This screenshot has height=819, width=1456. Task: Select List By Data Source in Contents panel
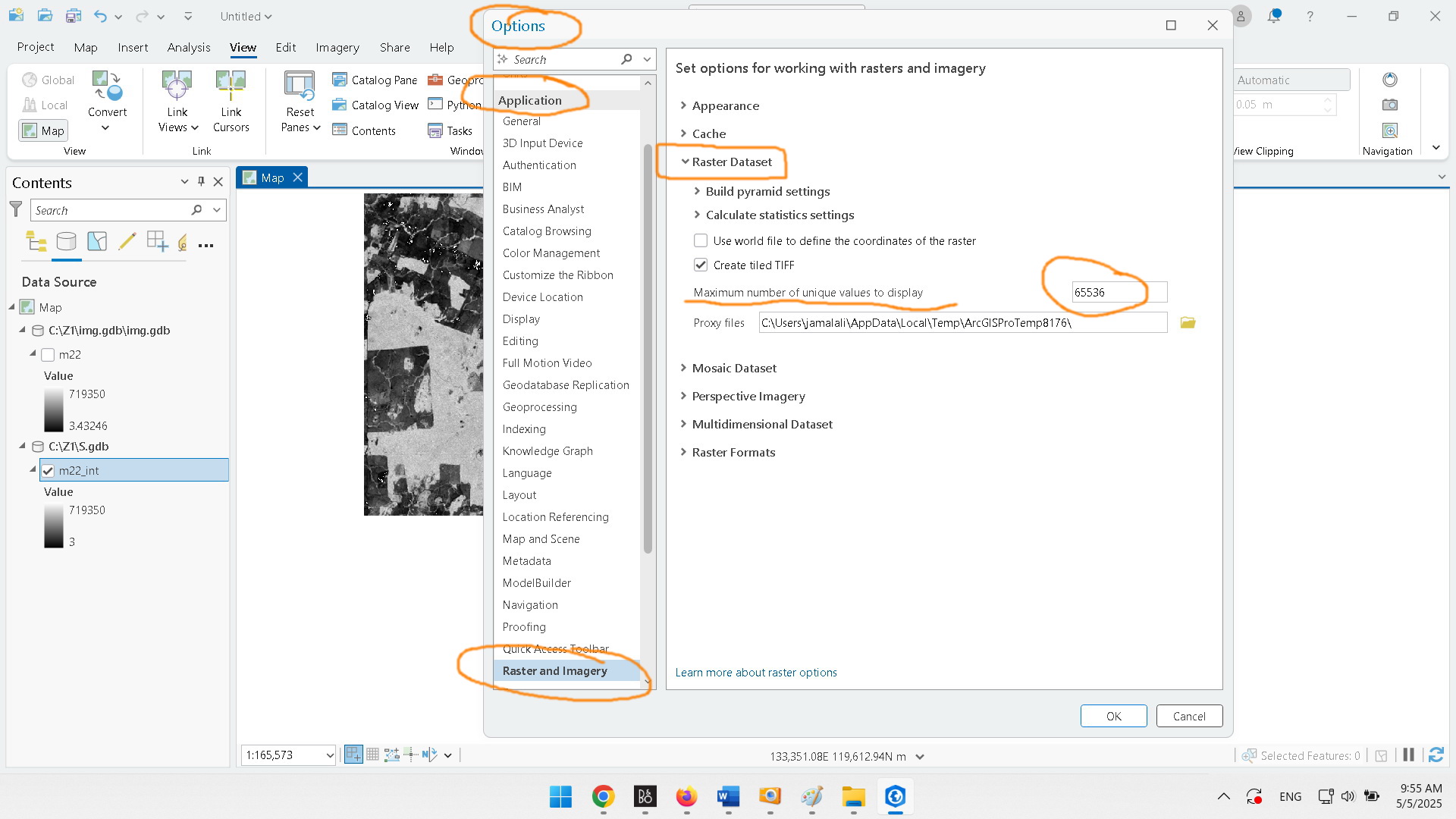(x=67, y=242)
